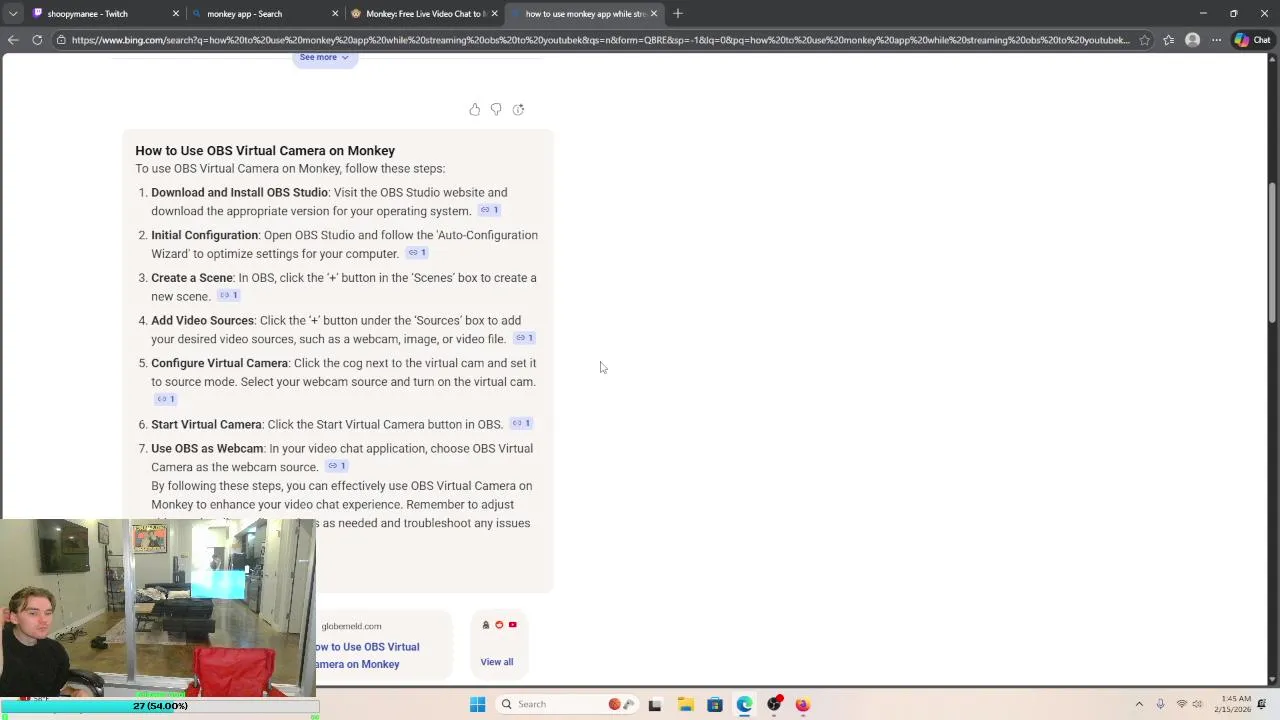Click the vertical page scrollbar
The width and height of the screenshot is (1280, 720).
click(1272, 254)
